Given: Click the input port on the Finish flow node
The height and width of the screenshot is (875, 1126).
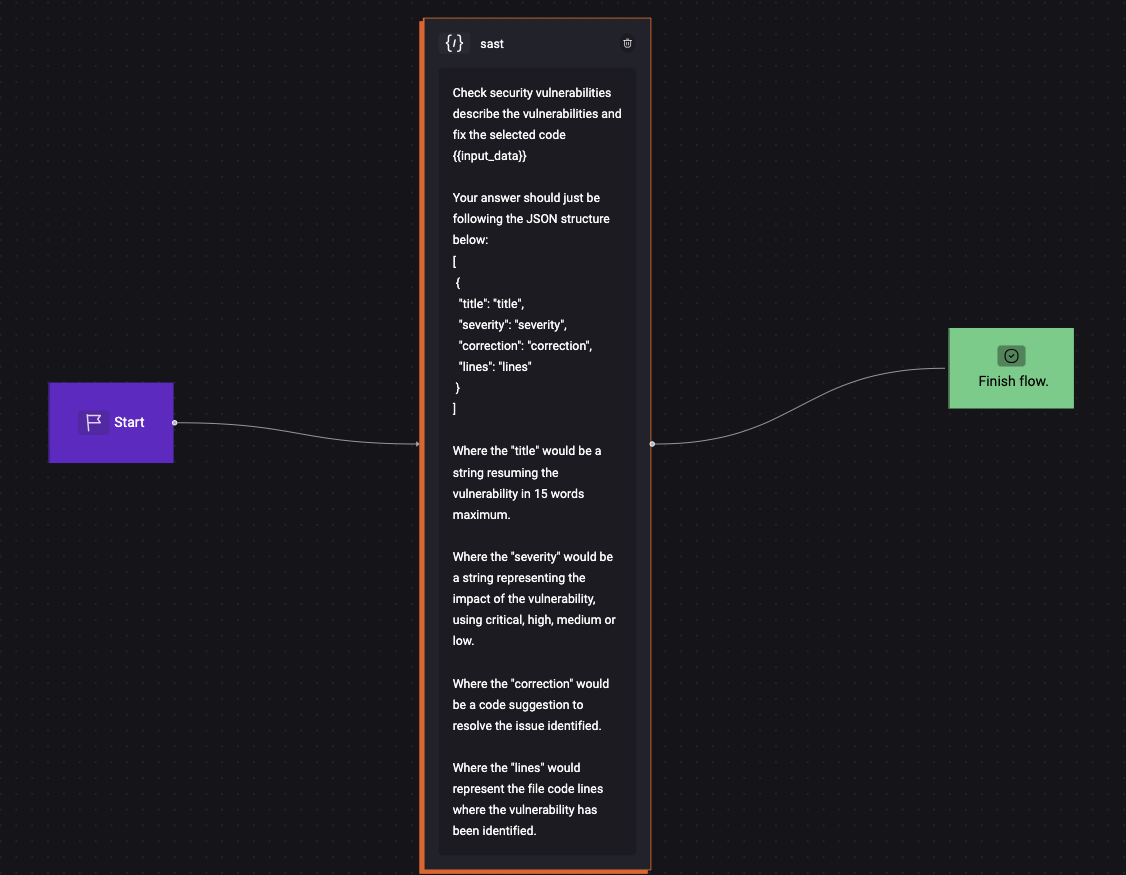Looking at the screenshot, I should [948, 368].
